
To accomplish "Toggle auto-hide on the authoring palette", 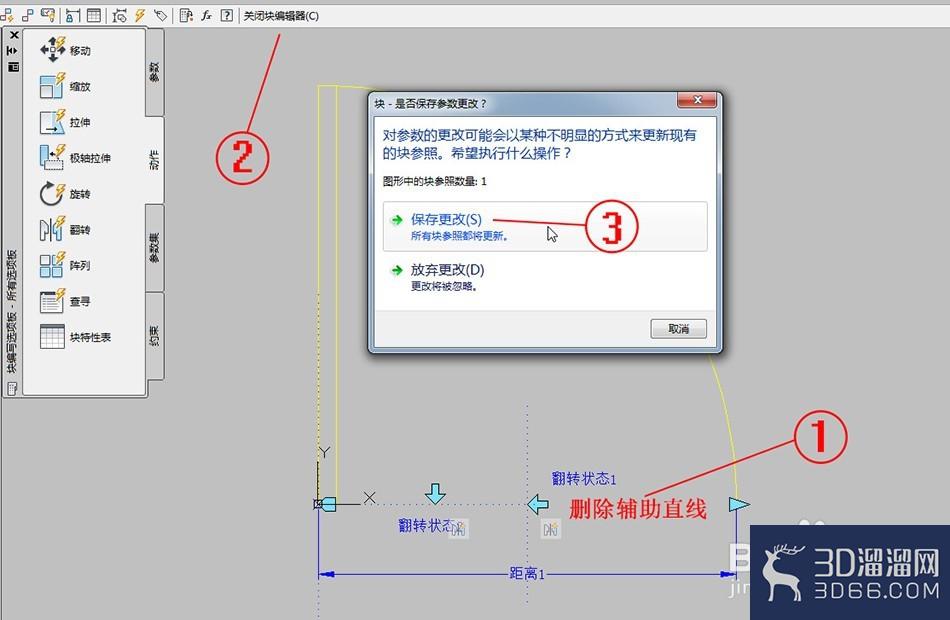I will pos(13,51).
